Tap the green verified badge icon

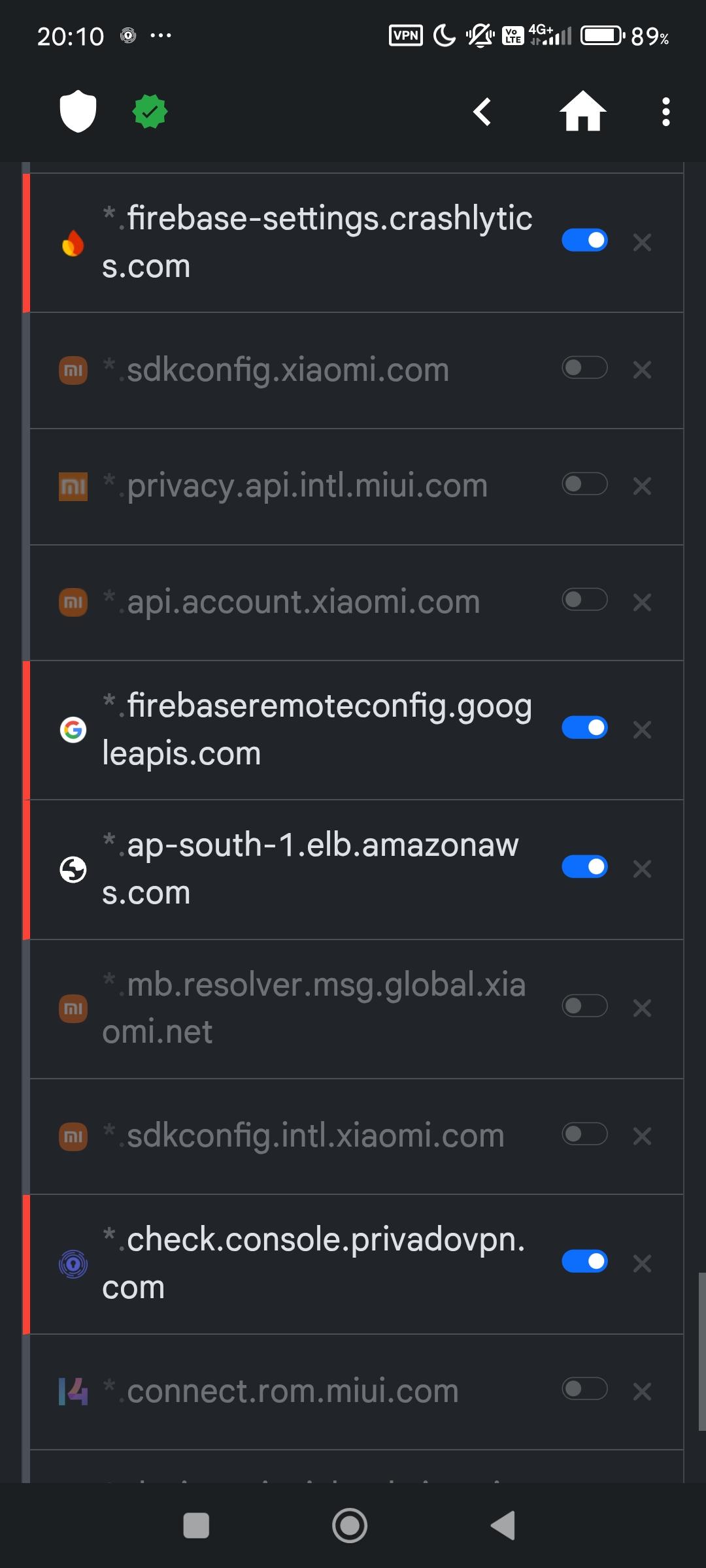150,112
